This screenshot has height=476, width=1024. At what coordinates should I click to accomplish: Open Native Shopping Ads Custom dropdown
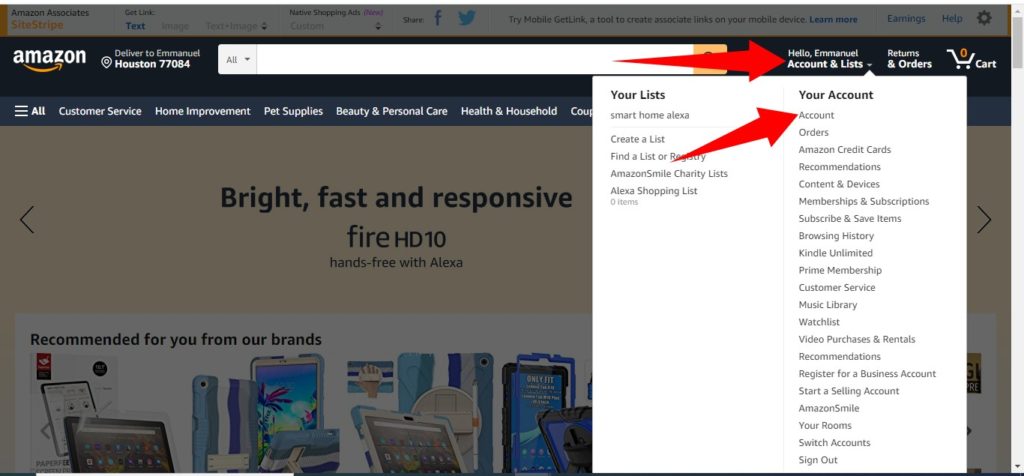pos(336,26)
